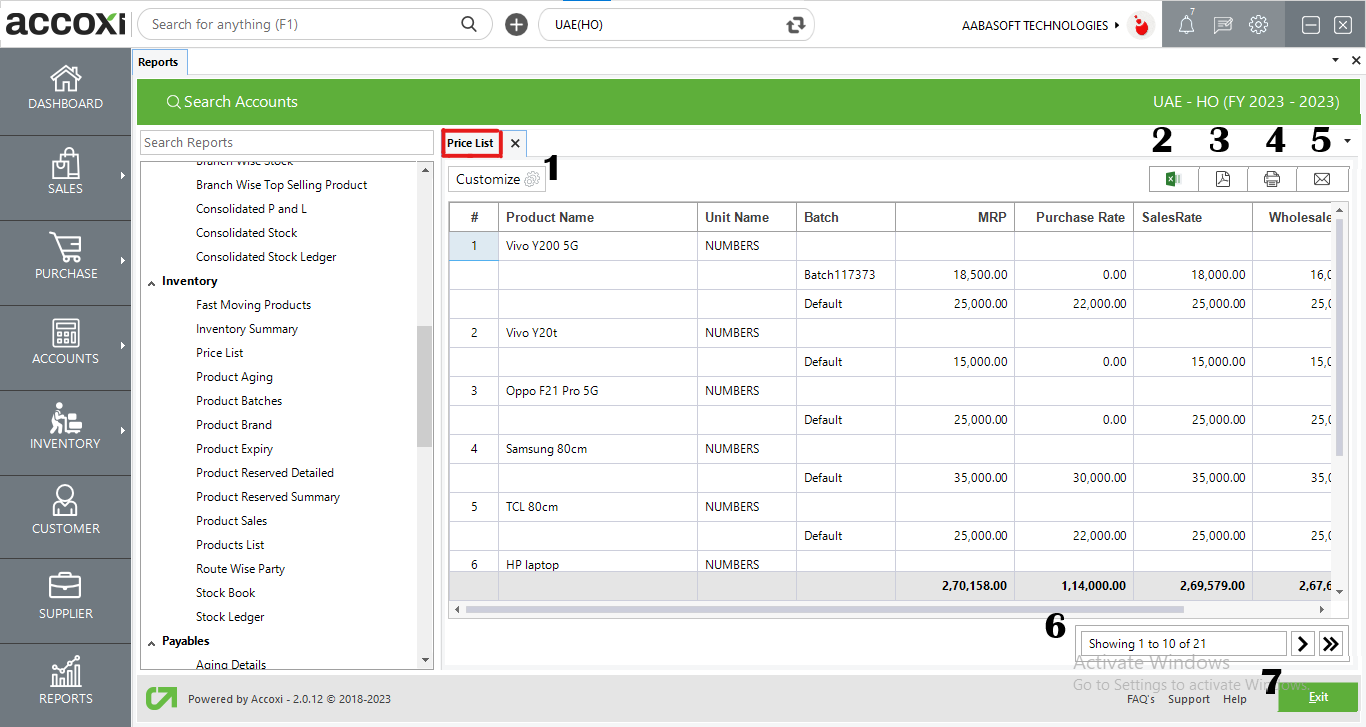Open the Dashboard from sidebar
Image resolution: width=1366 pixels, height=727 pixels.
click(66, 88)
